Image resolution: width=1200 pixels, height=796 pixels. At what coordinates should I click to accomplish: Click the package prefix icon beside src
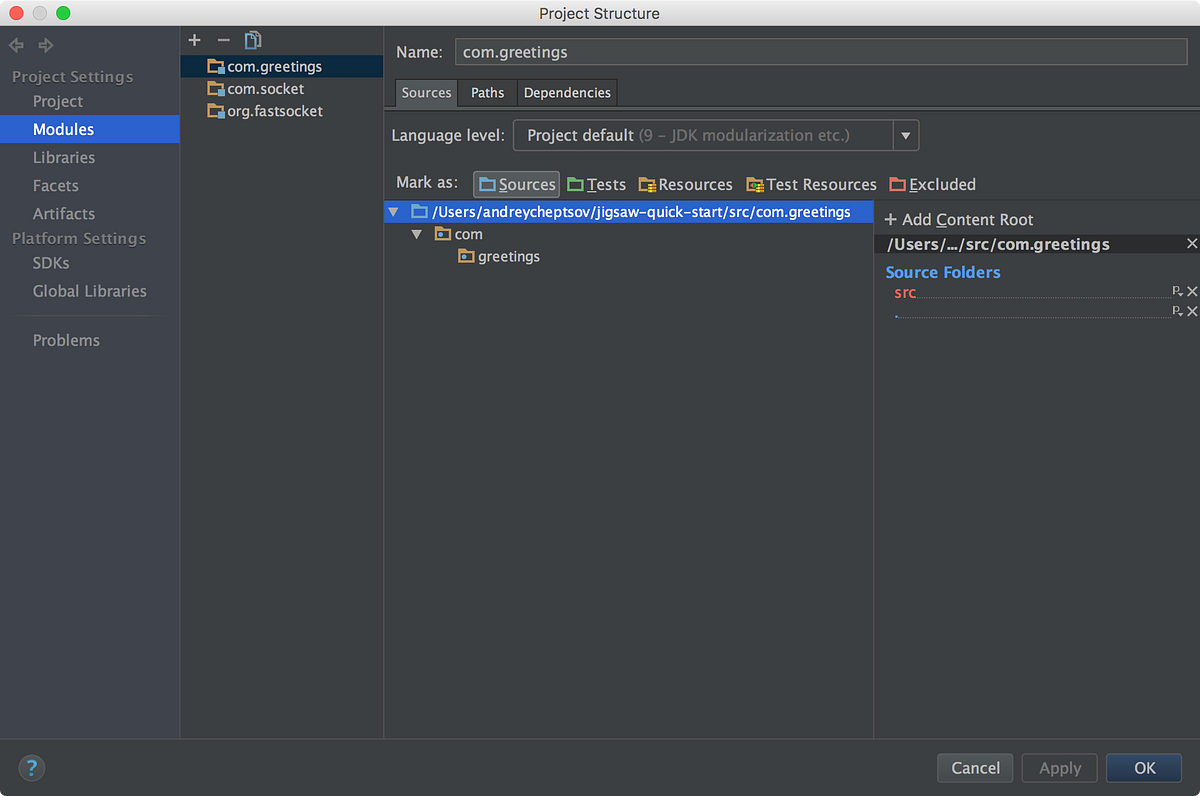(x=1177, y=291)
